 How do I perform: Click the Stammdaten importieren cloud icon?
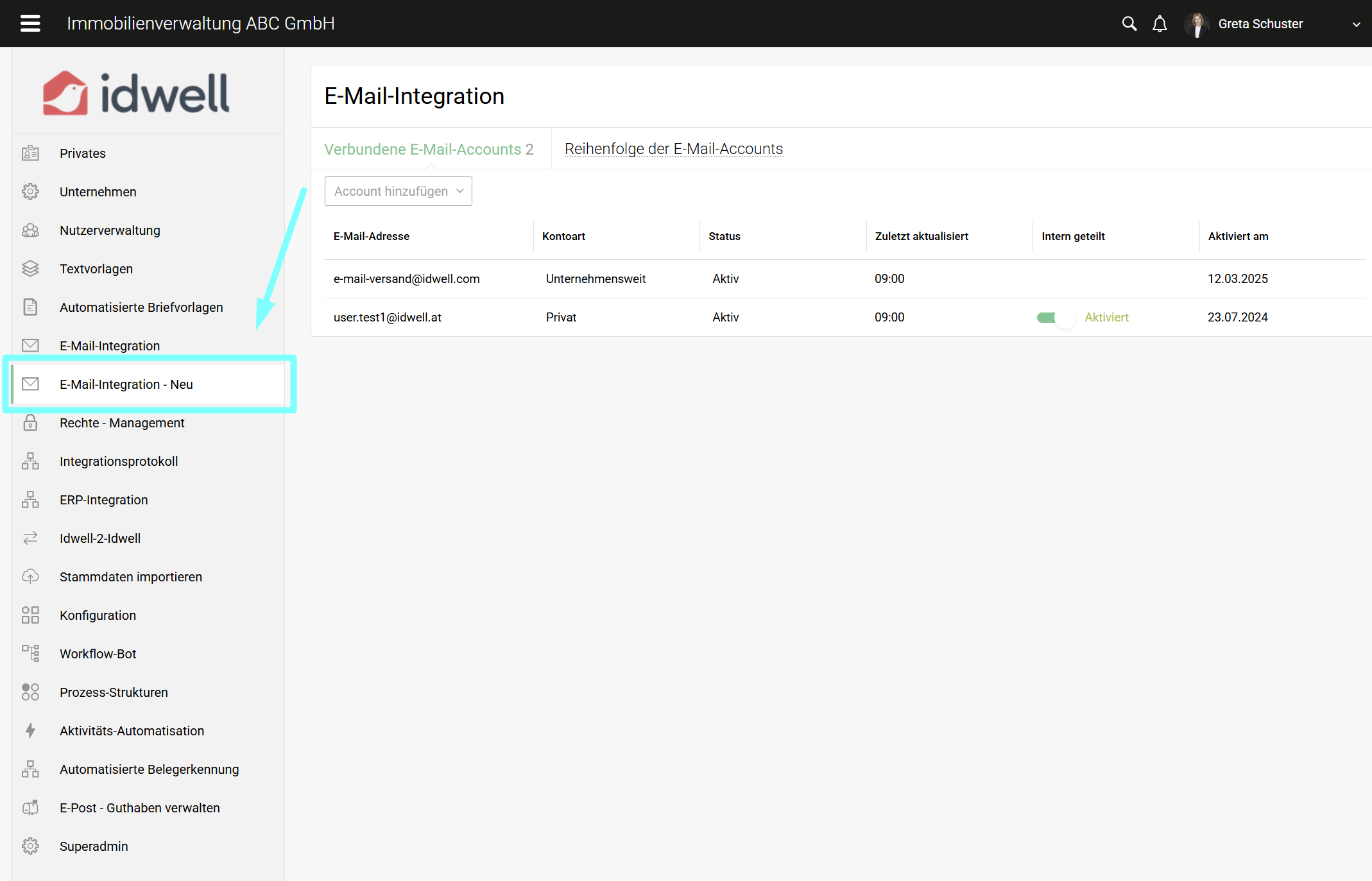[30, 576]
